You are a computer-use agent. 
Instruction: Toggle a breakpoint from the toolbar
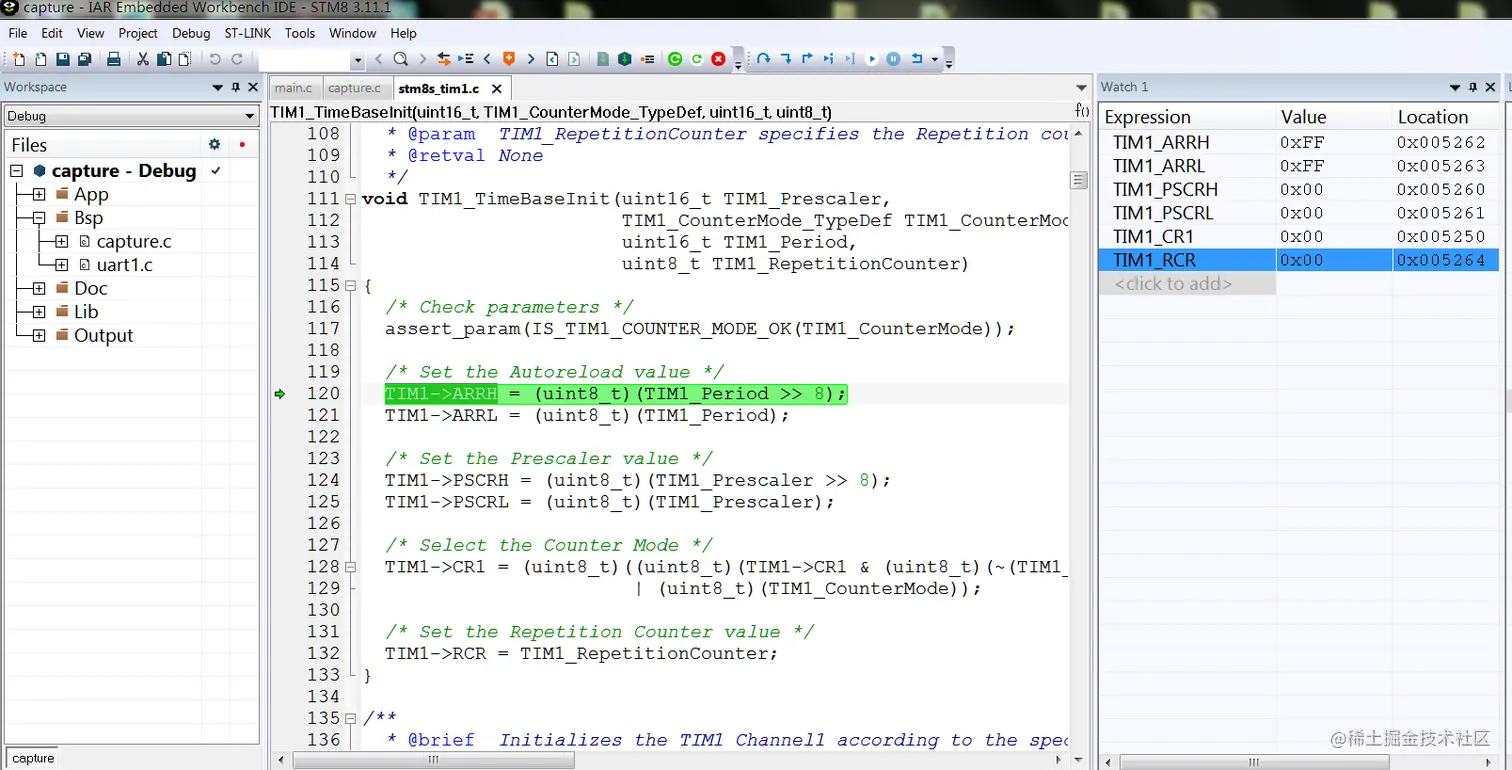click(x=647, y=60)
